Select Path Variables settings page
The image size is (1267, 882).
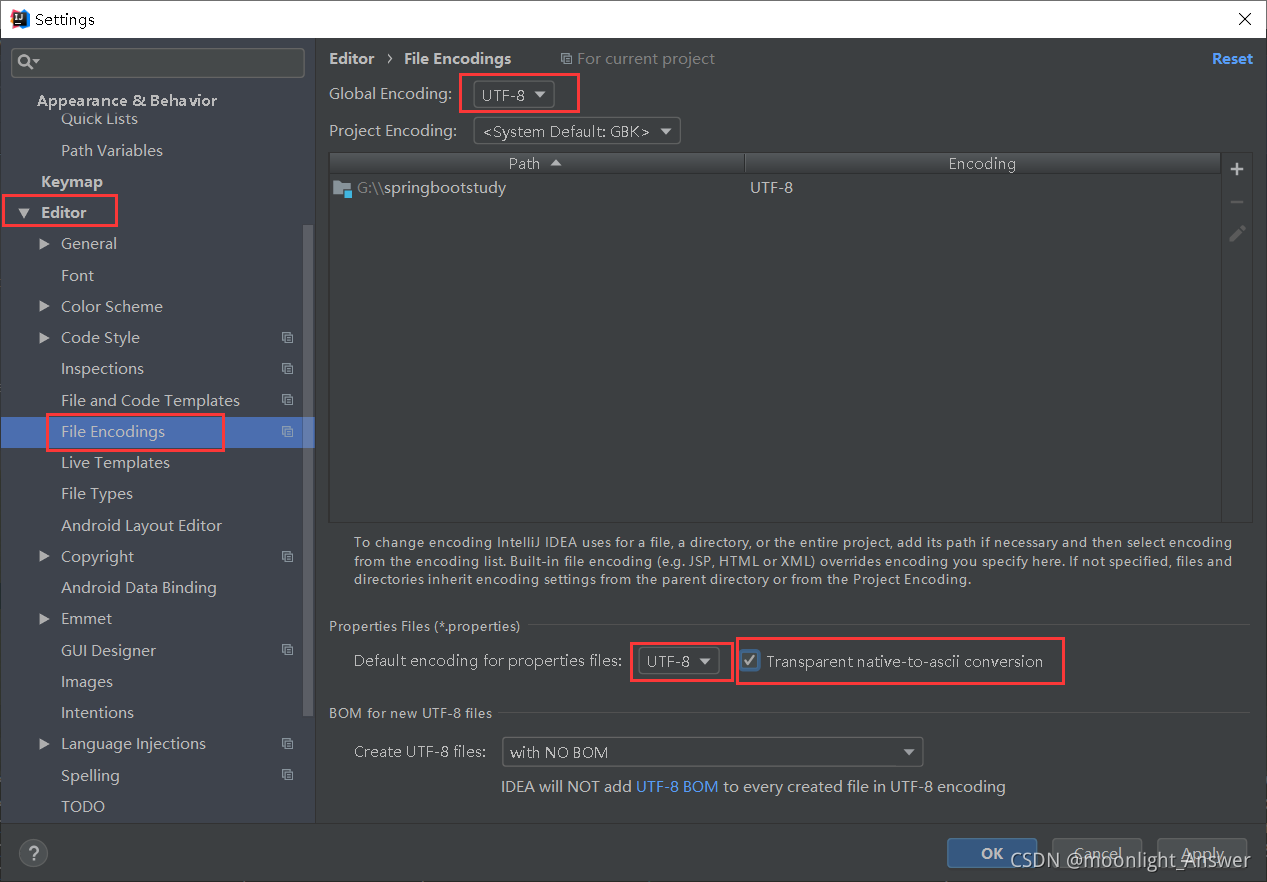(112, 150)
